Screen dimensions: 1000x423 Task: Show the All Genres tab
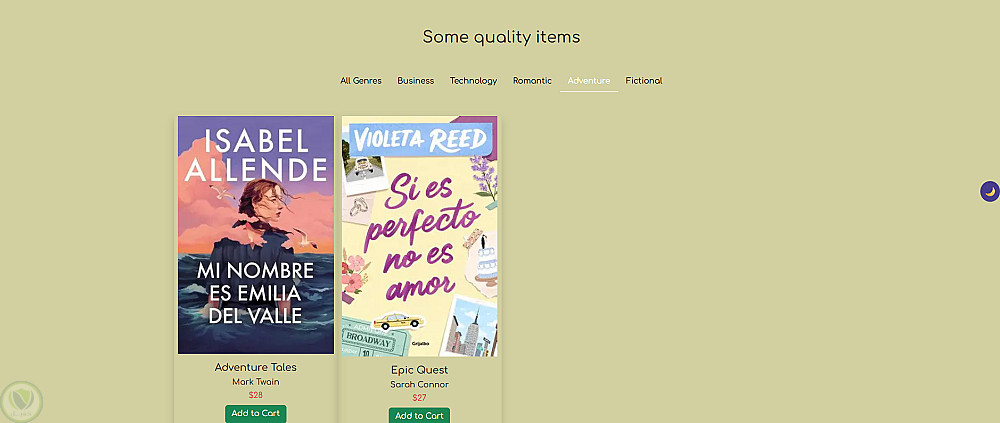(360, 81)
